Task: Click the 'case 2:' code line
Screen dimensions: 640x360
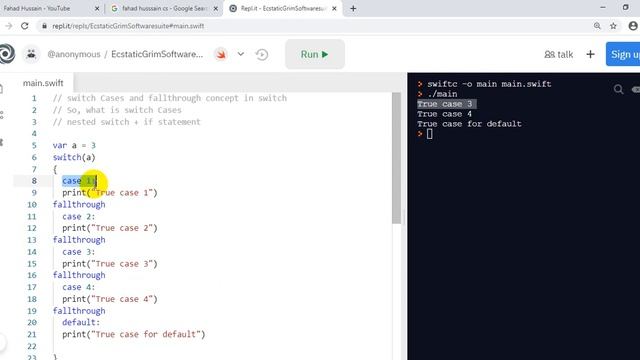Action: tap(78, 216)
